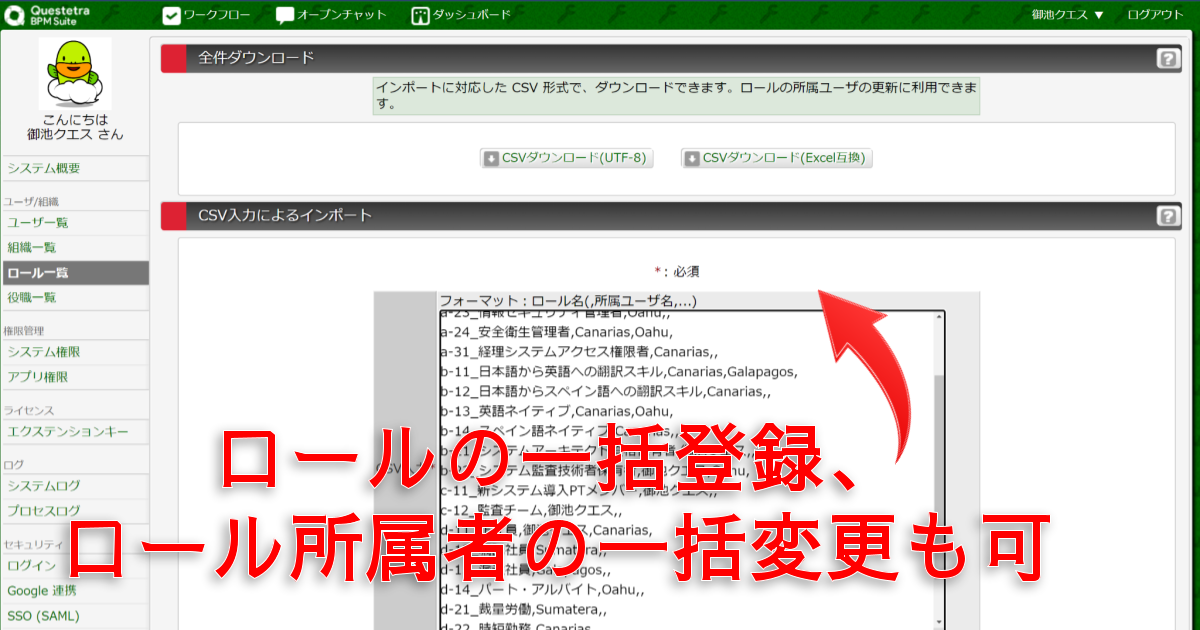Click help icon for 全件ダウンロード section
The width and height of the screenshot is (1200, 630).
(x=1167, y=59)
